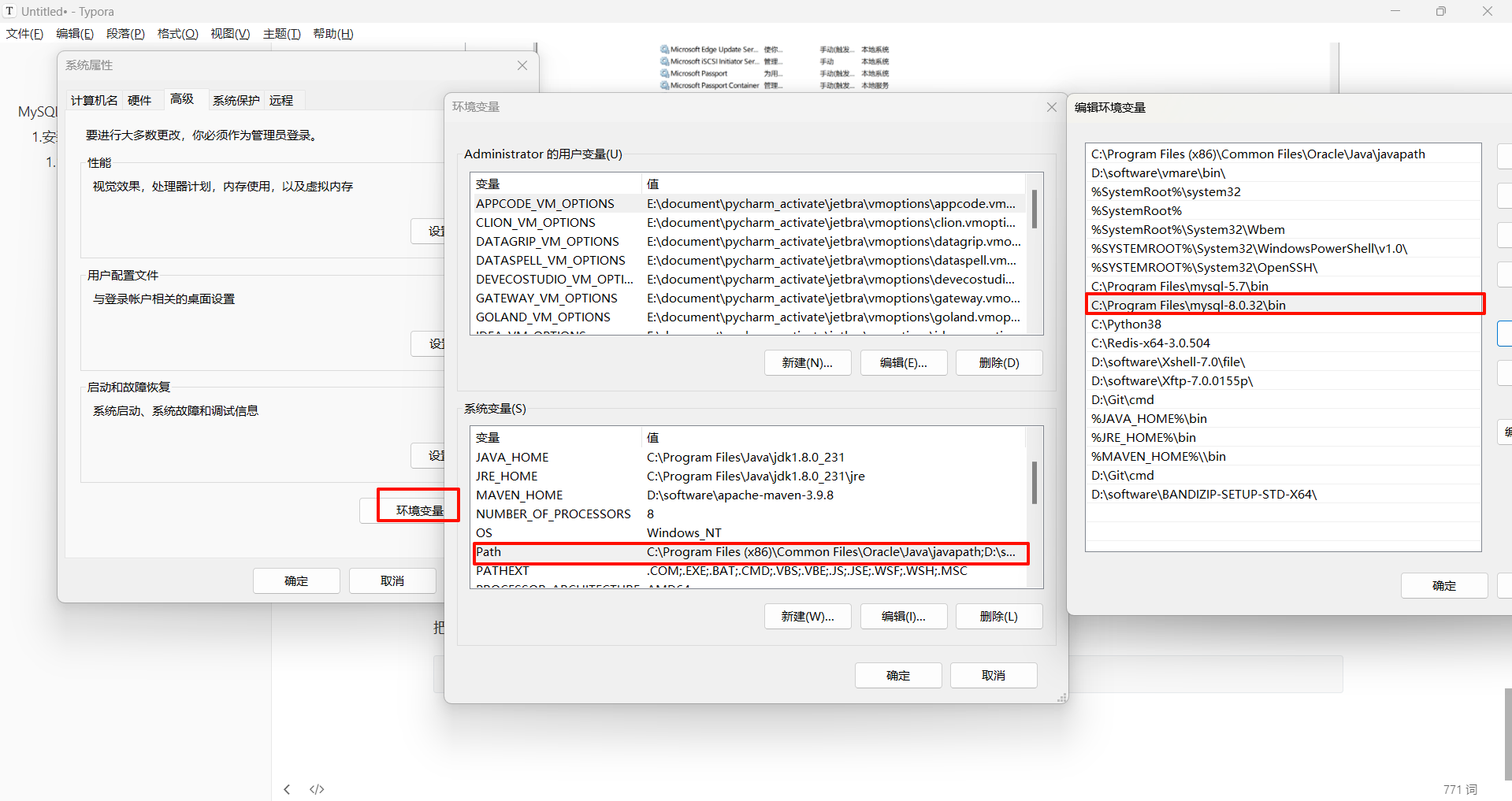Open the 主题(T) menu
Screen dimensions: 1512x801
[282, 34]
